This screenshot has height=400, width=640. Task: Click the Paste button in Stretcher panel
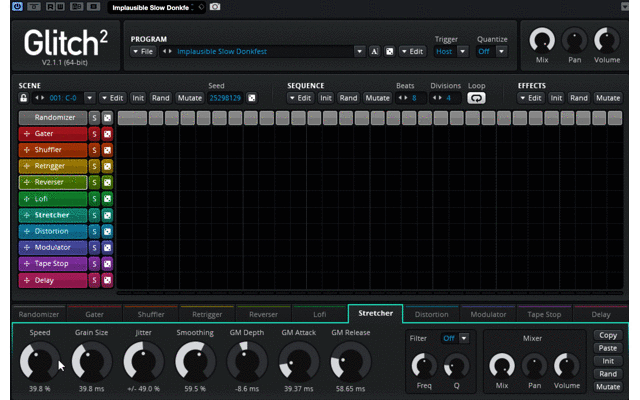click(x=608, y=348)
